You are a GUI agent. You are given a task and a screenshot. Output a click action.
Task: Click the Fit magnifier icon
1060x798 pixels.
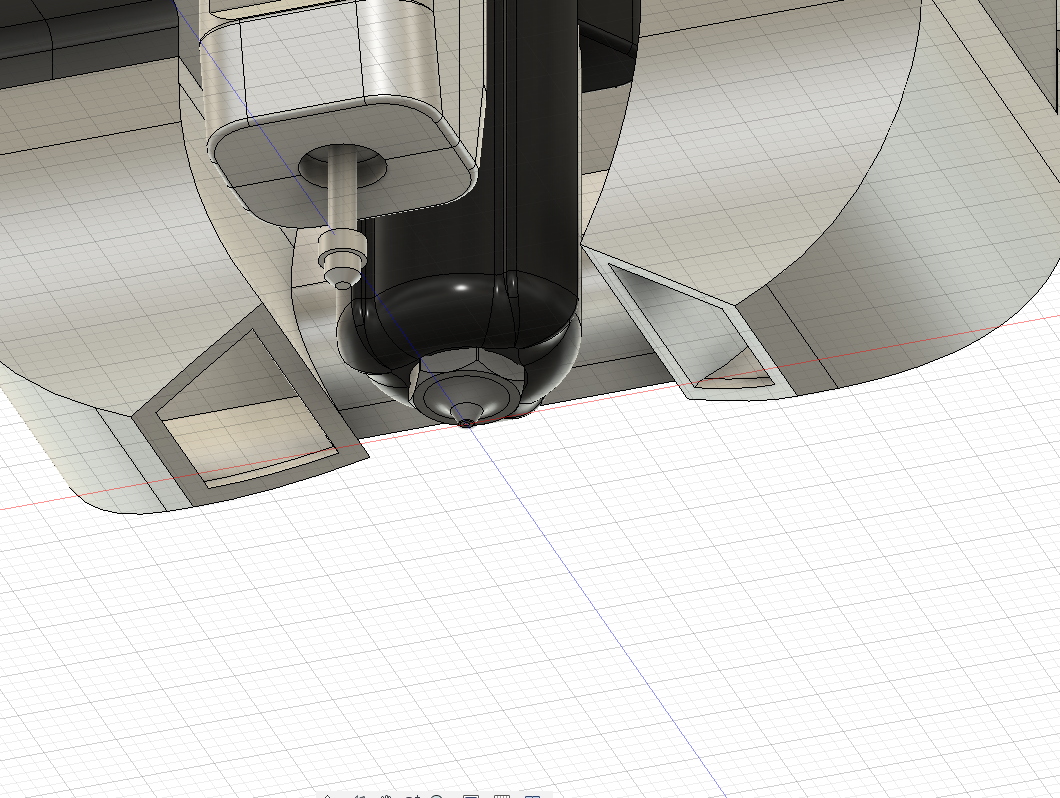pos(436,796)
